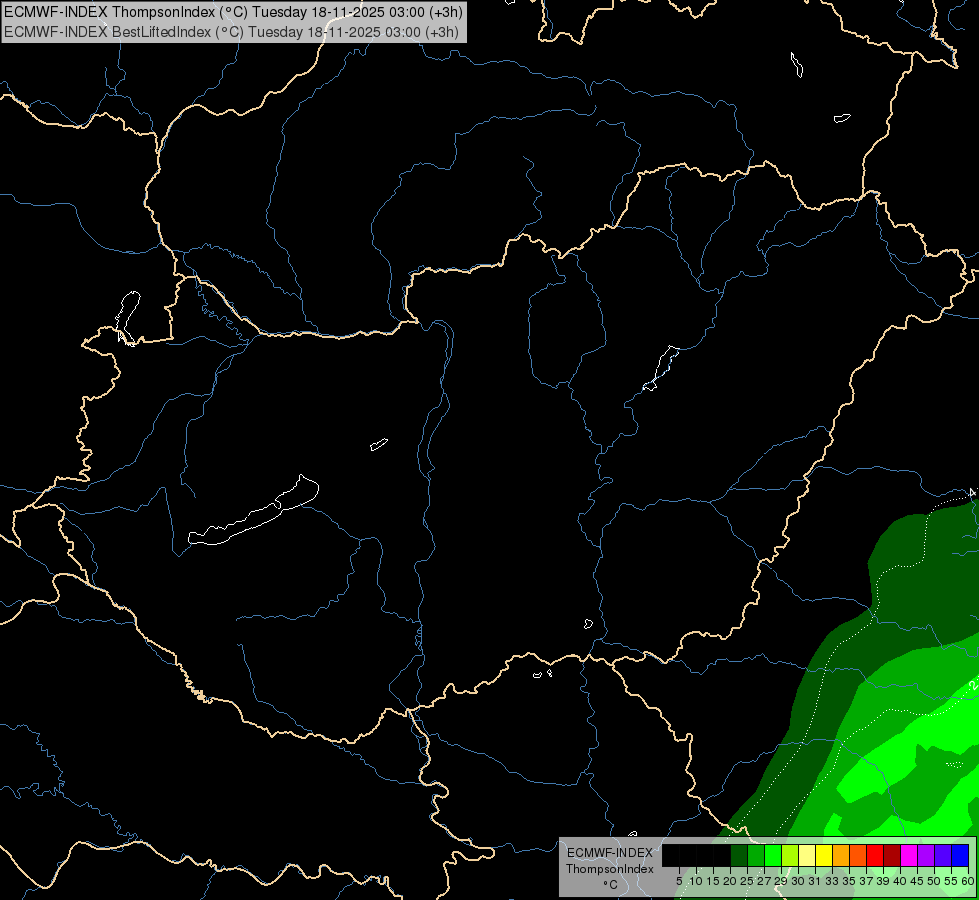Select the medium green 25–27 legend swatch
The width and height of the screenshot is (979, 900).
(x=755, y=855)
